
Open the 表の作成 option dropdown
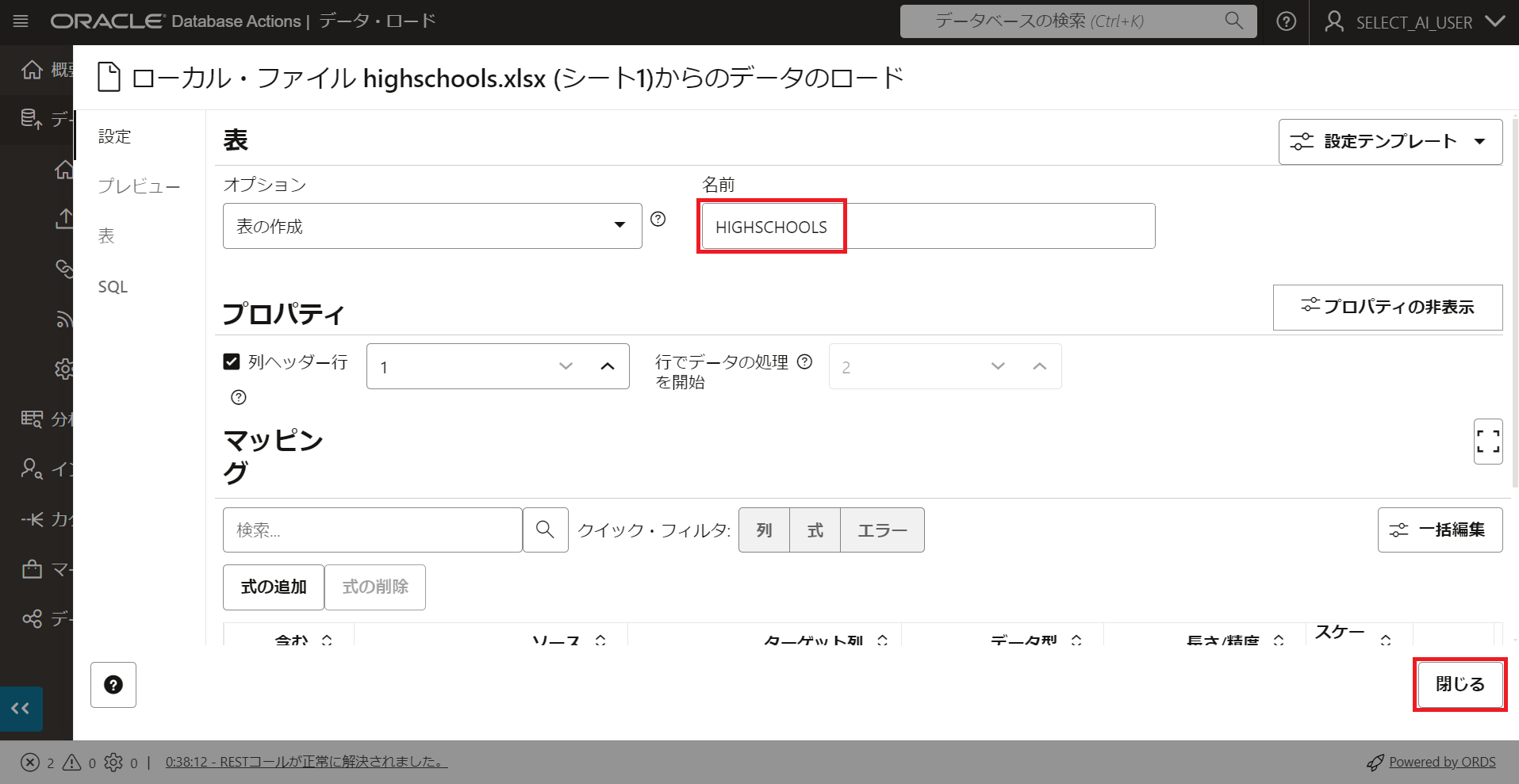tap(432, 226)
